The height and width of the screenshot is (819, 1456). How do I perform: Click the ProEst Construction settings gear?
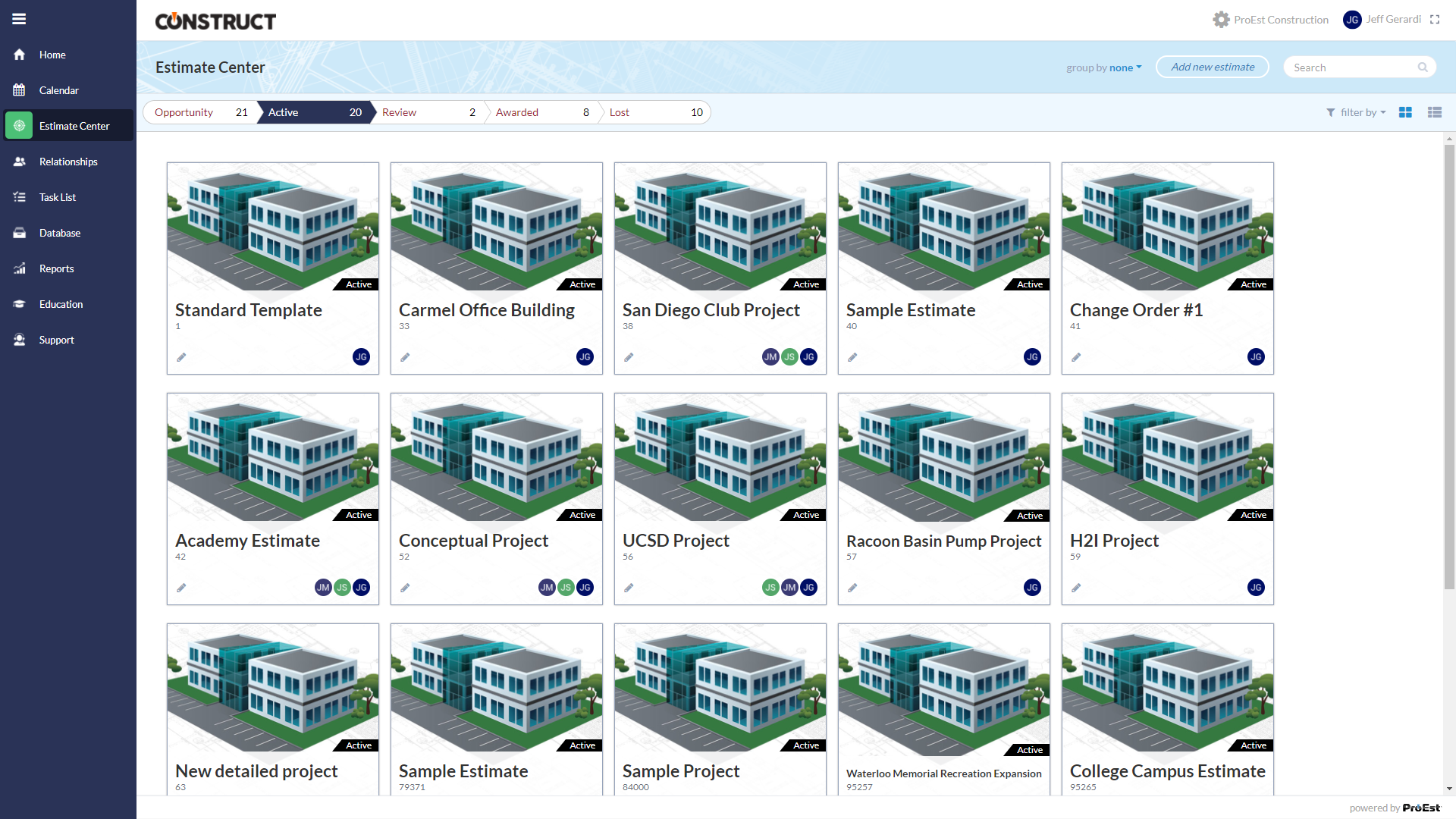pyautogui.click(x=1220, y=20)
